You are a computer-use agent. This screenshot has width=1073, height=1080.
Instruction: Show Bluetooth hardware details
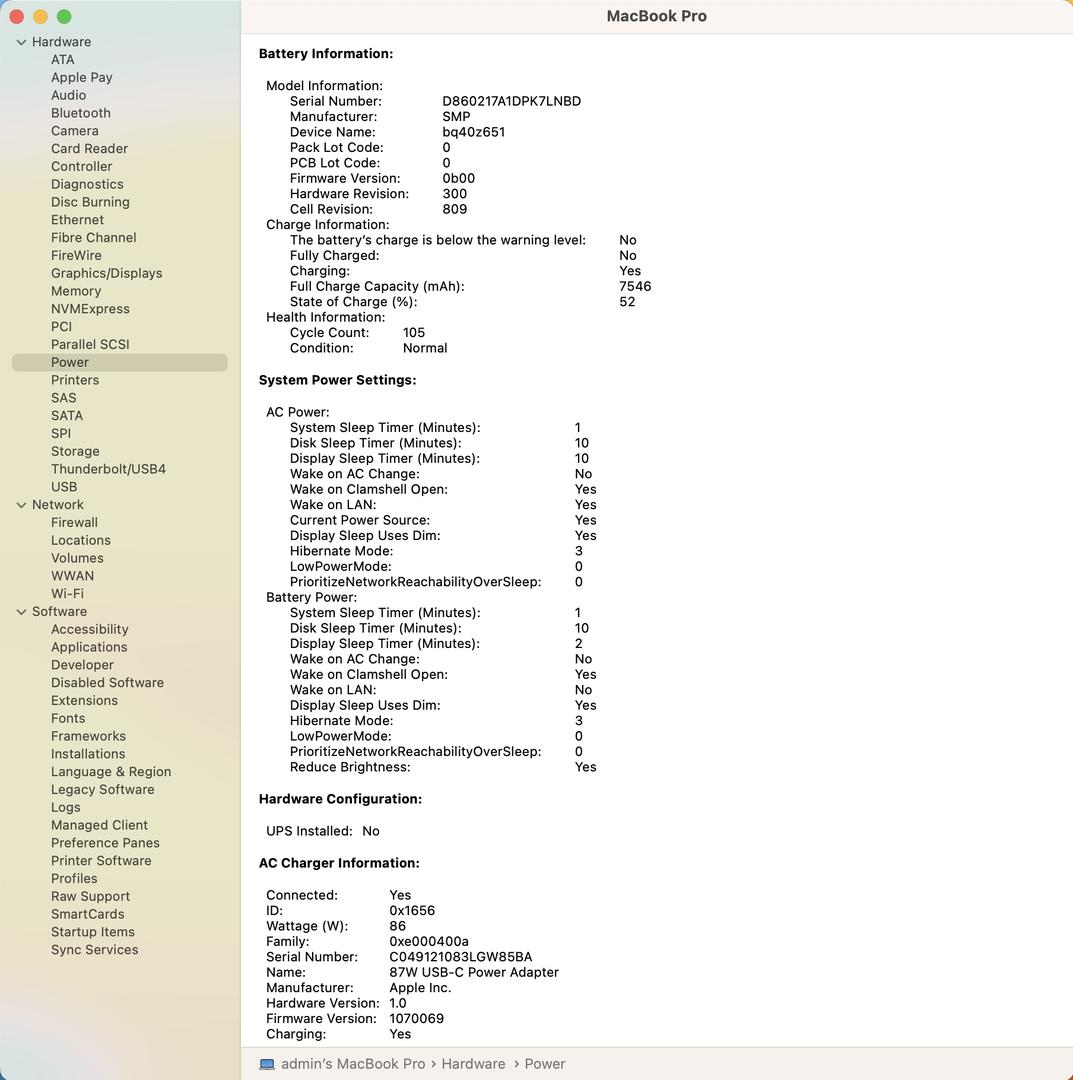tap(81, 113)
